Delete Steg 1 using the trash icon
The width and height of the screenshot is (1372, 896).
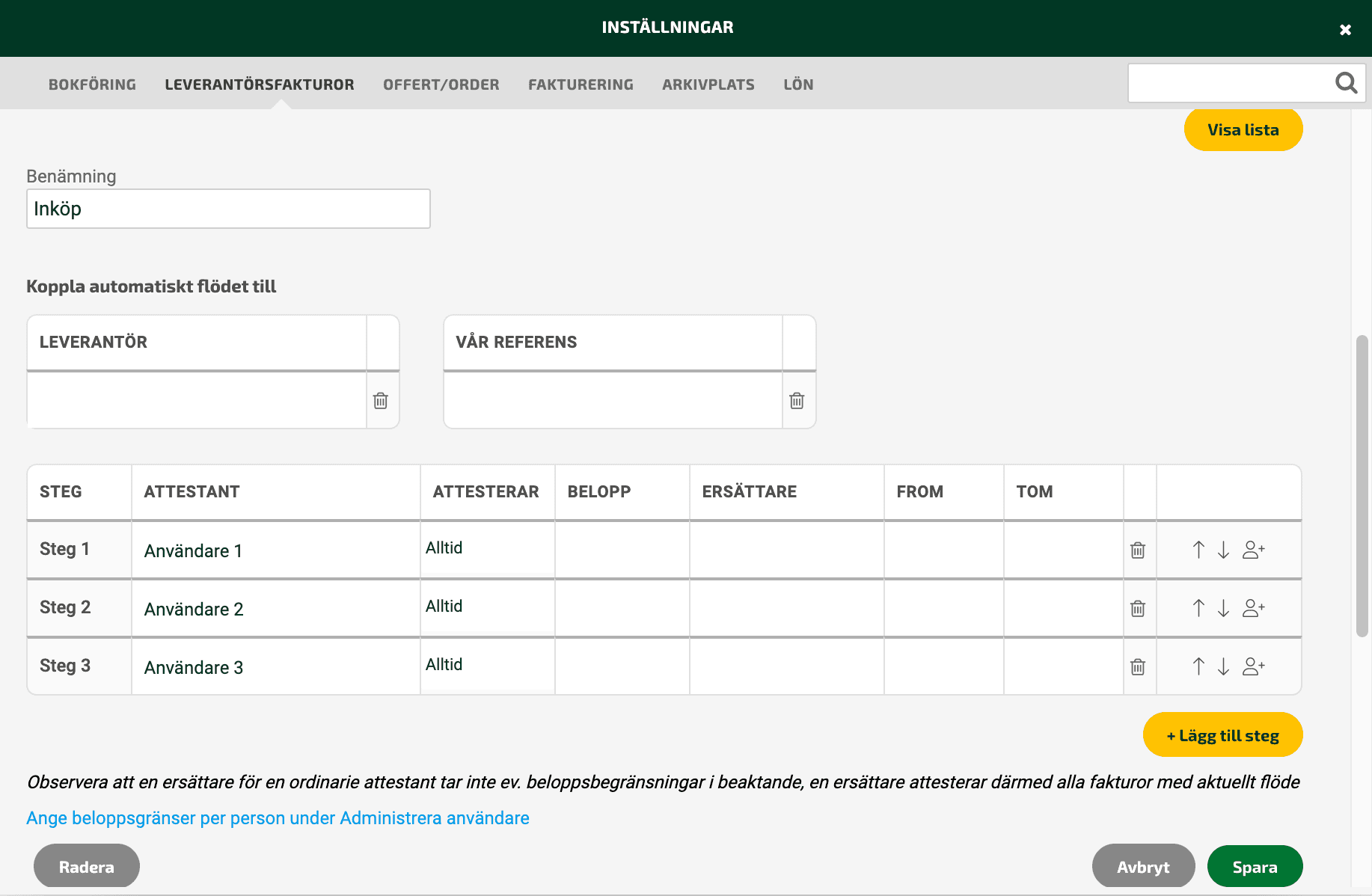click(1138, 550)
